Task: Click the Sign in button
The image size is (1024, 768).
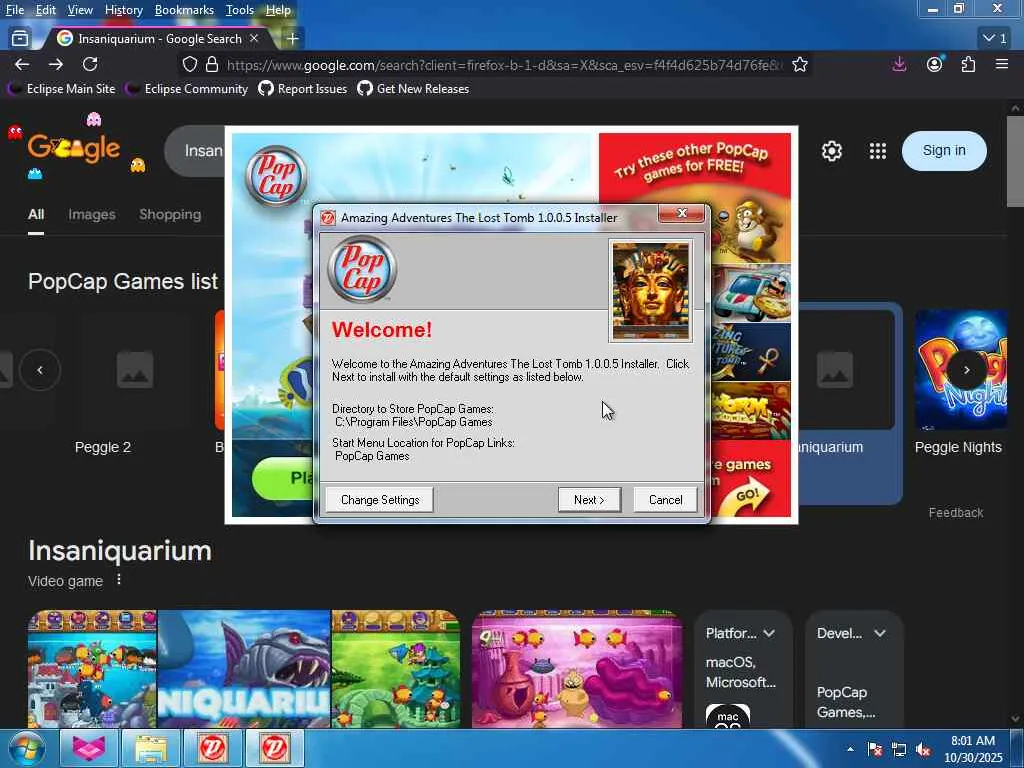Action: [944, 150]
